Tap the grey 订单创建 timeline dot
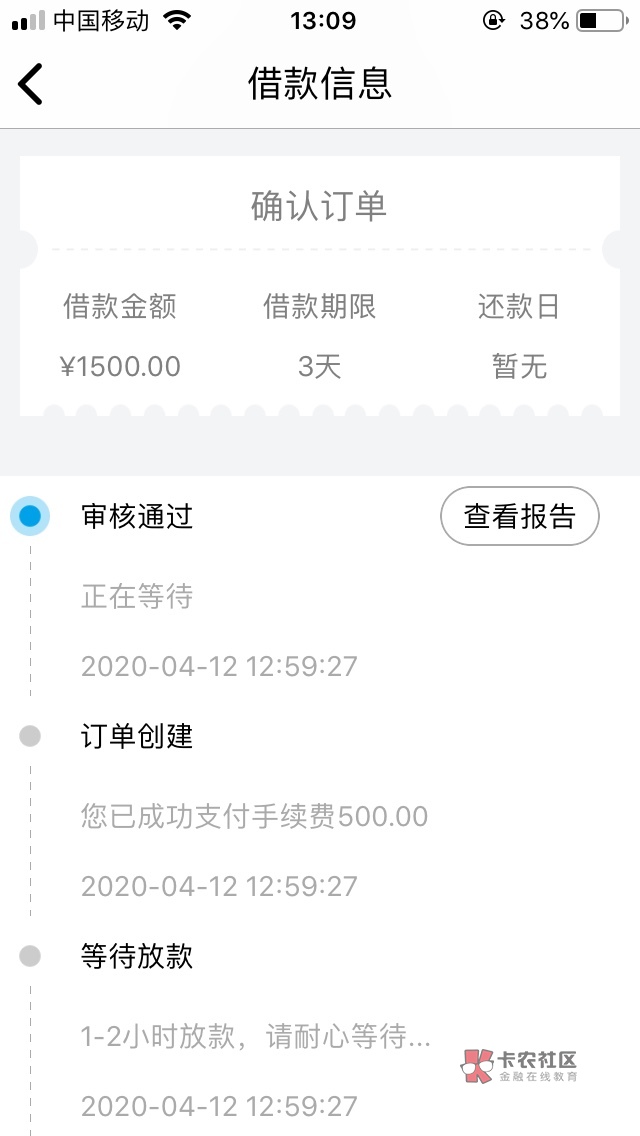The width and height of the screenshot is (640, 1136). (30, 737)
